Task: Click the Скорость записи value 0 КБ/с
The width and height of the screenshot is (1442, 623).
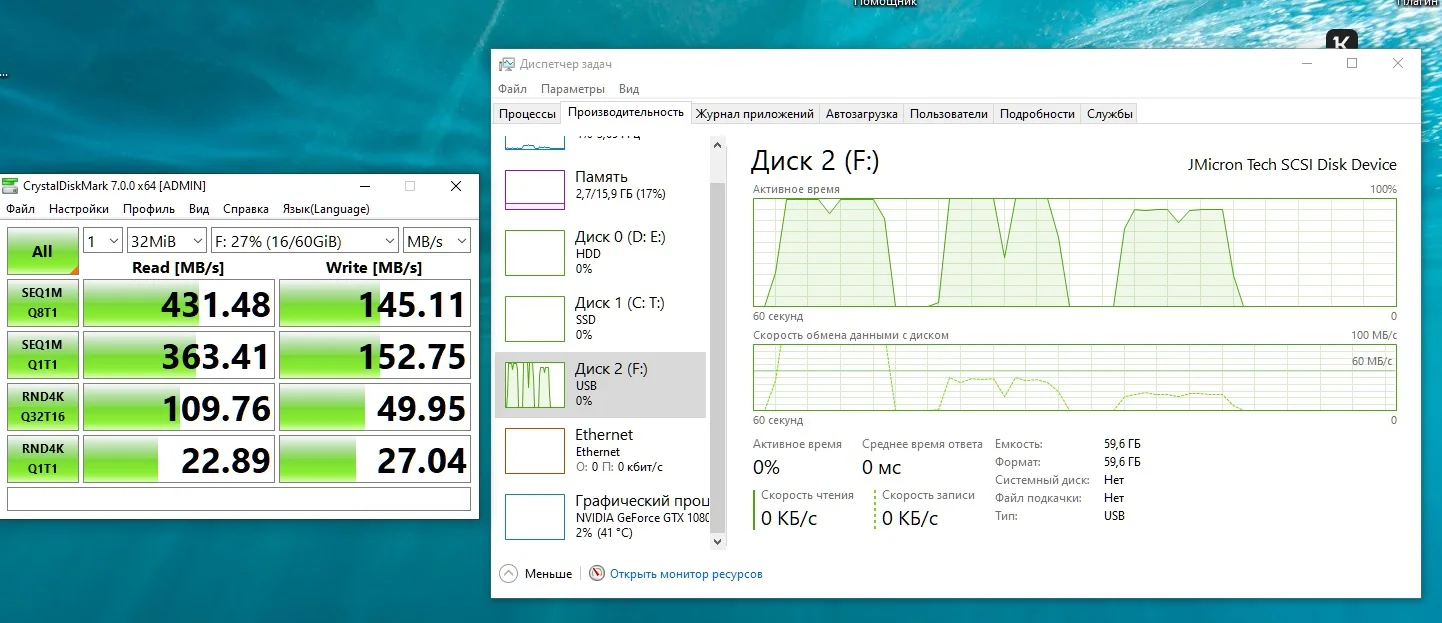Action: [909, 518]
